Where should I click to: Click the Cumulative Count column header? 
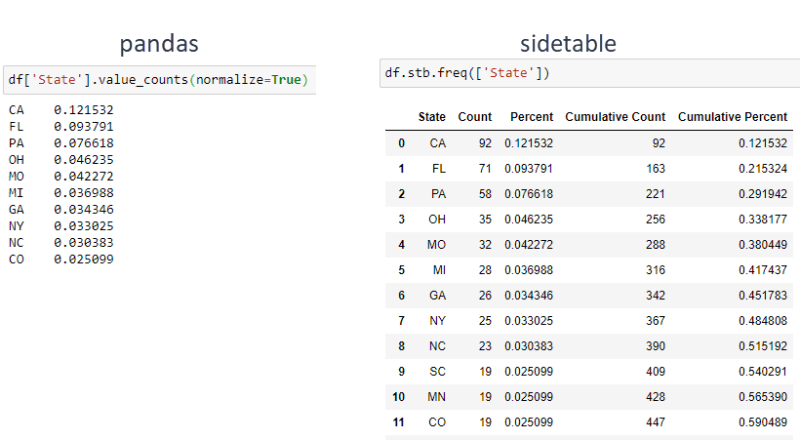coord(615,117)
